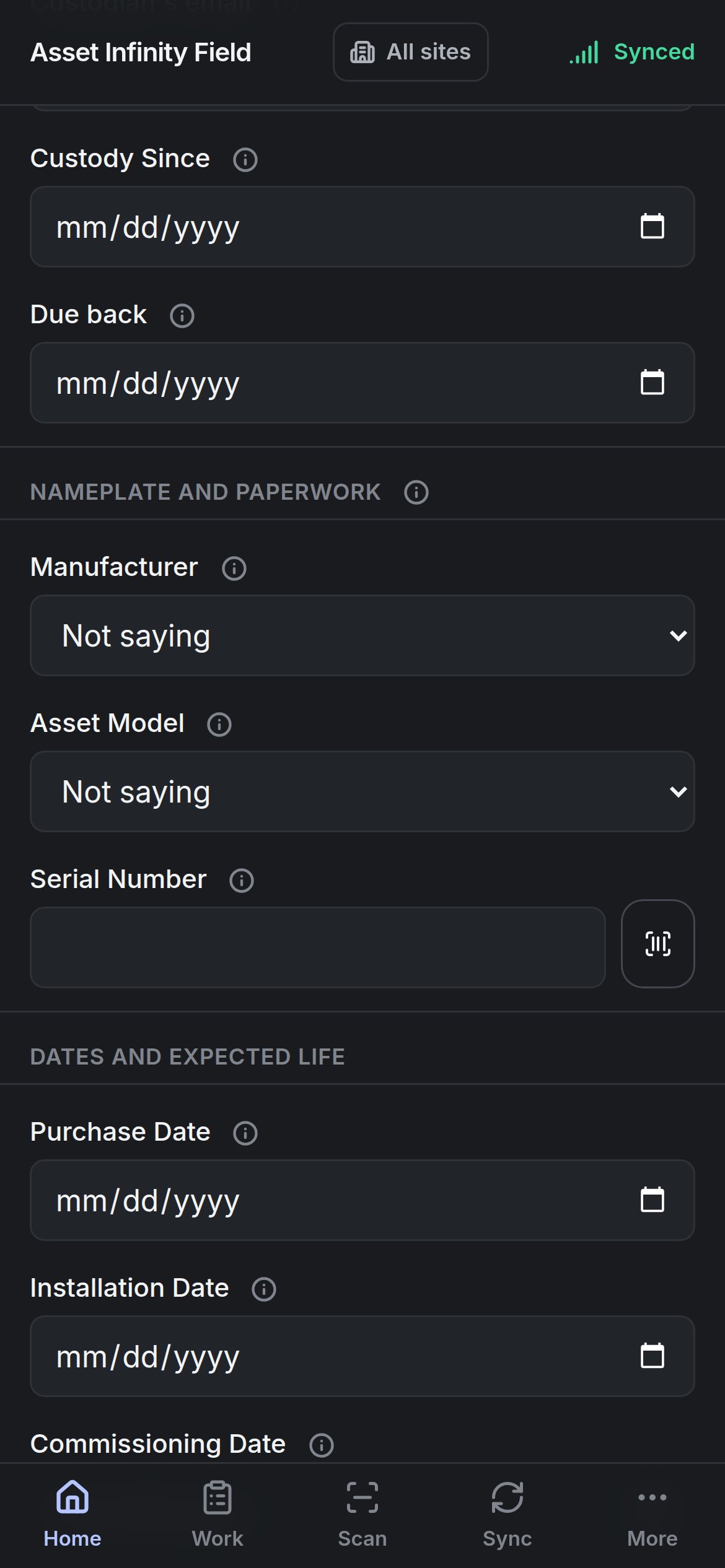The height and width of the screenshot is (1568, 725).
Task: Show info for Due back field
Action: point(182,316)
